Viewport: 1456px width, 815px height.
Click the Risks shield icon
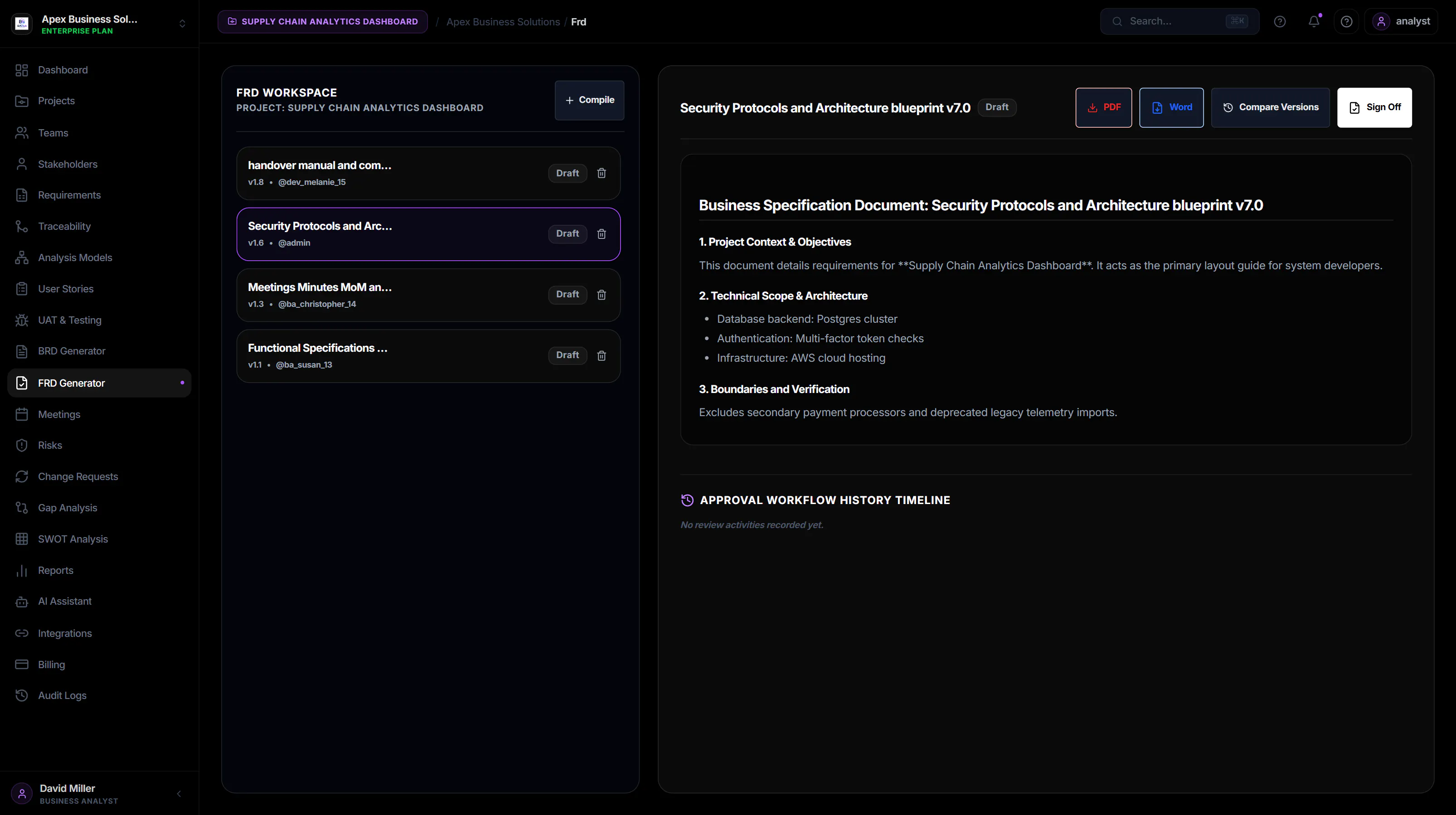point(21,446)
